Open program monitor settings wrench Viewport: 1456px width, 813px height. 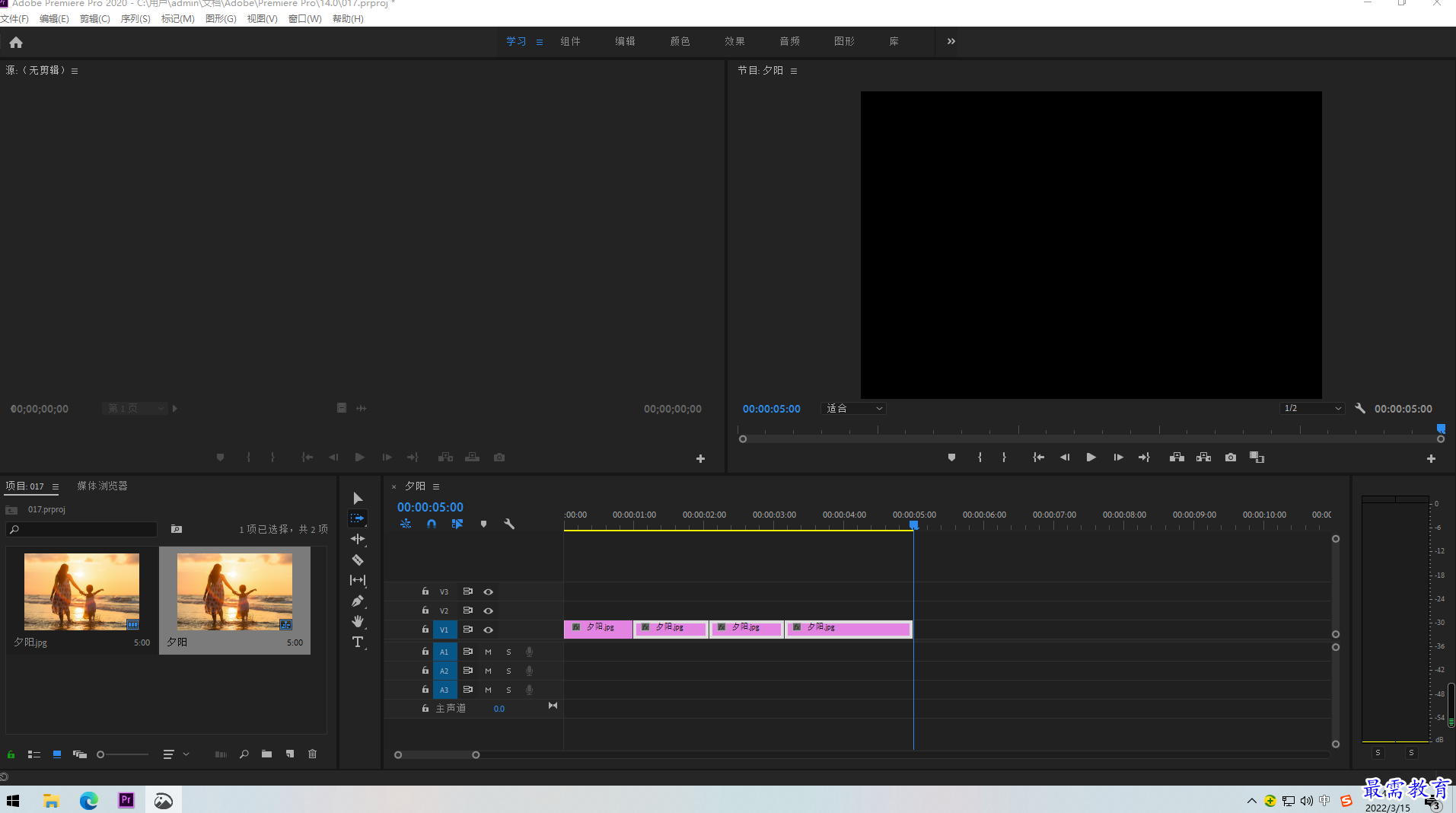(1360, 409)
